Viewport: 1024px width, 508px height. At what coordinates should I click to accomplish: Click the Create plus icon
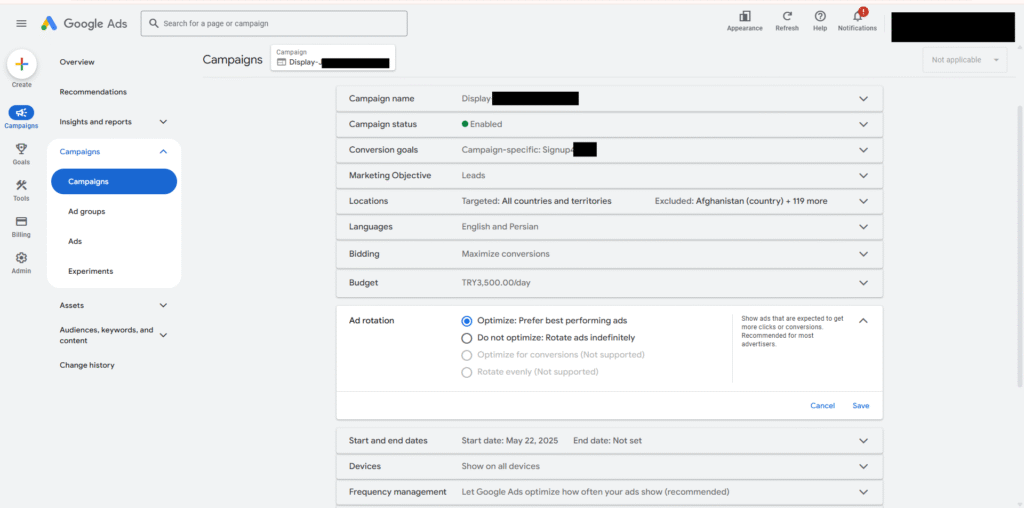point(21,64)
